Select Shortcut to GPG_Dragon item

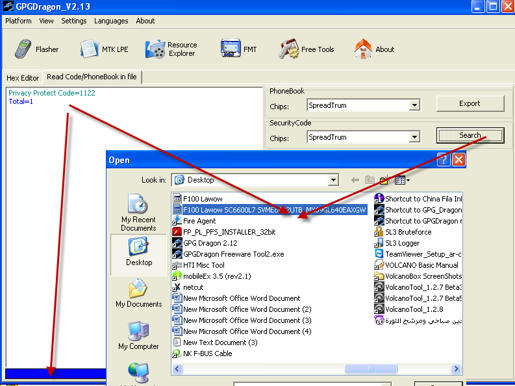pyautogui.click(x=418, y=210)
